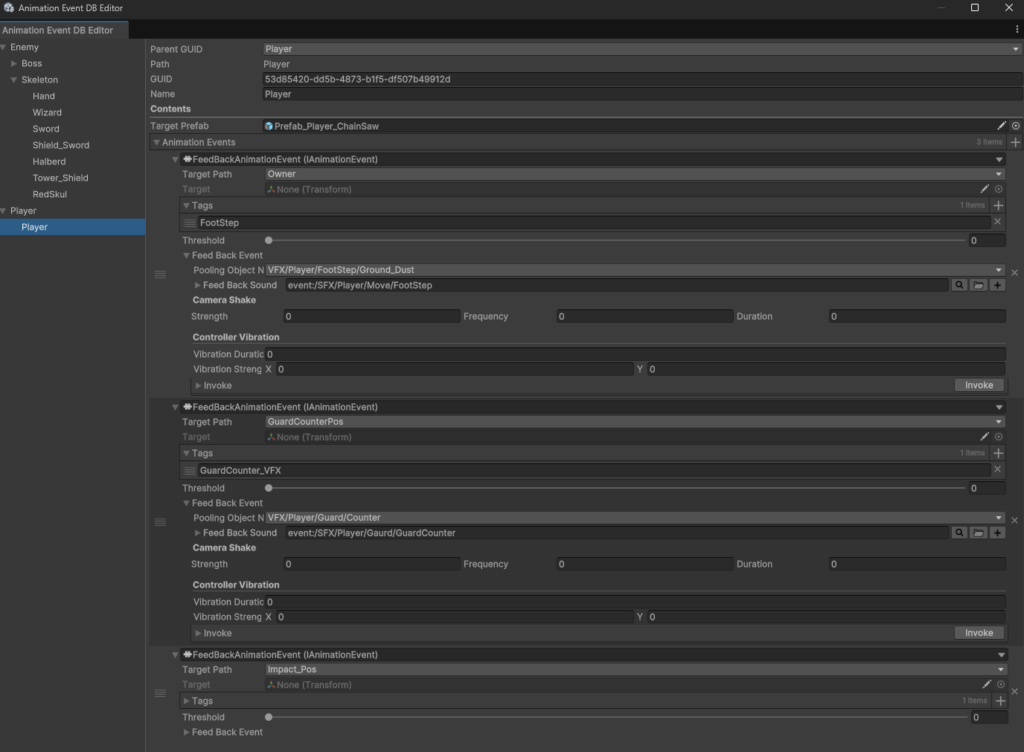
Task: Click the drag handle of the GuardCounter_VFX tag
Action: [190, 470]
